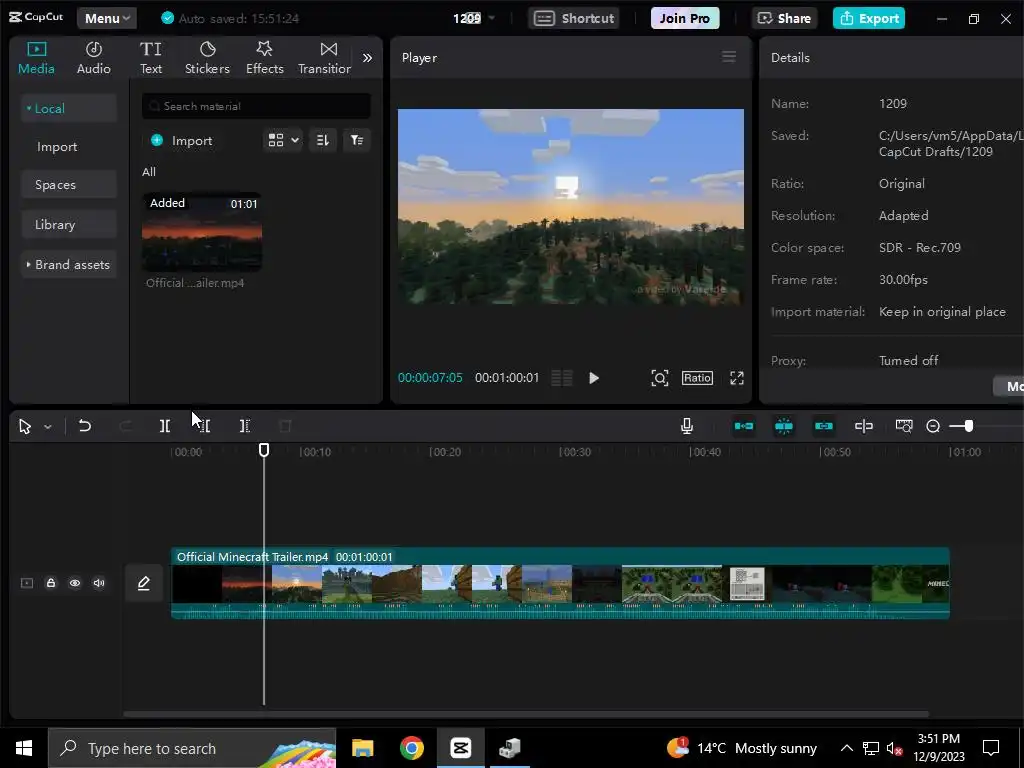1024x768 pixels.
Task: Toggle linkage option in timeline
Action: tap(824, 426)
